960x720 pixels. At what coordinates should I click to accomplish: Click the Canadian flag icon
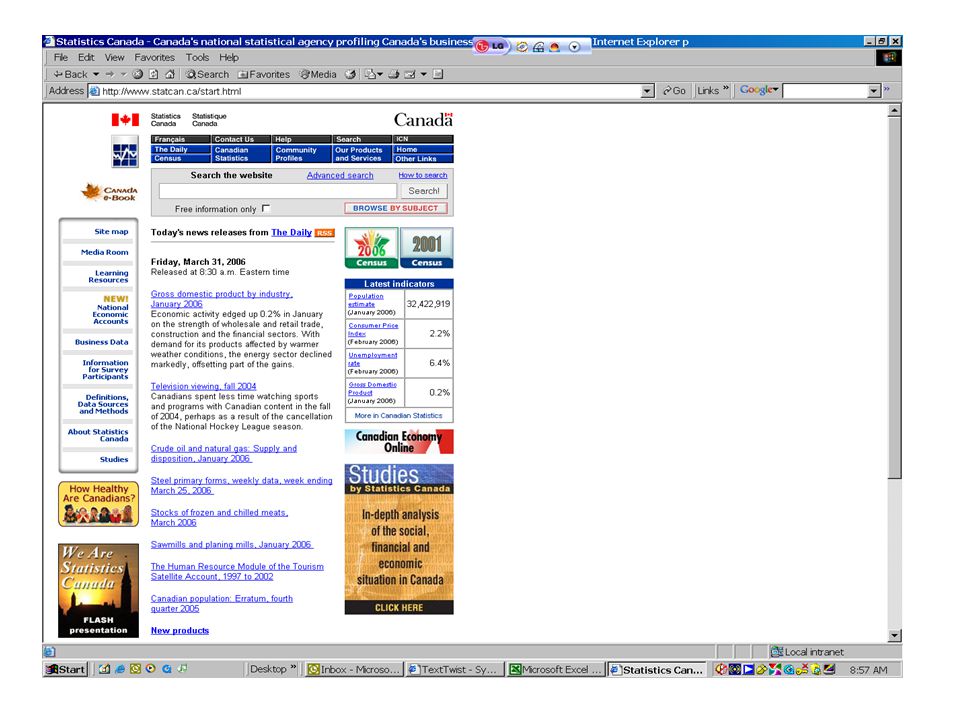[x=125, y=119]
